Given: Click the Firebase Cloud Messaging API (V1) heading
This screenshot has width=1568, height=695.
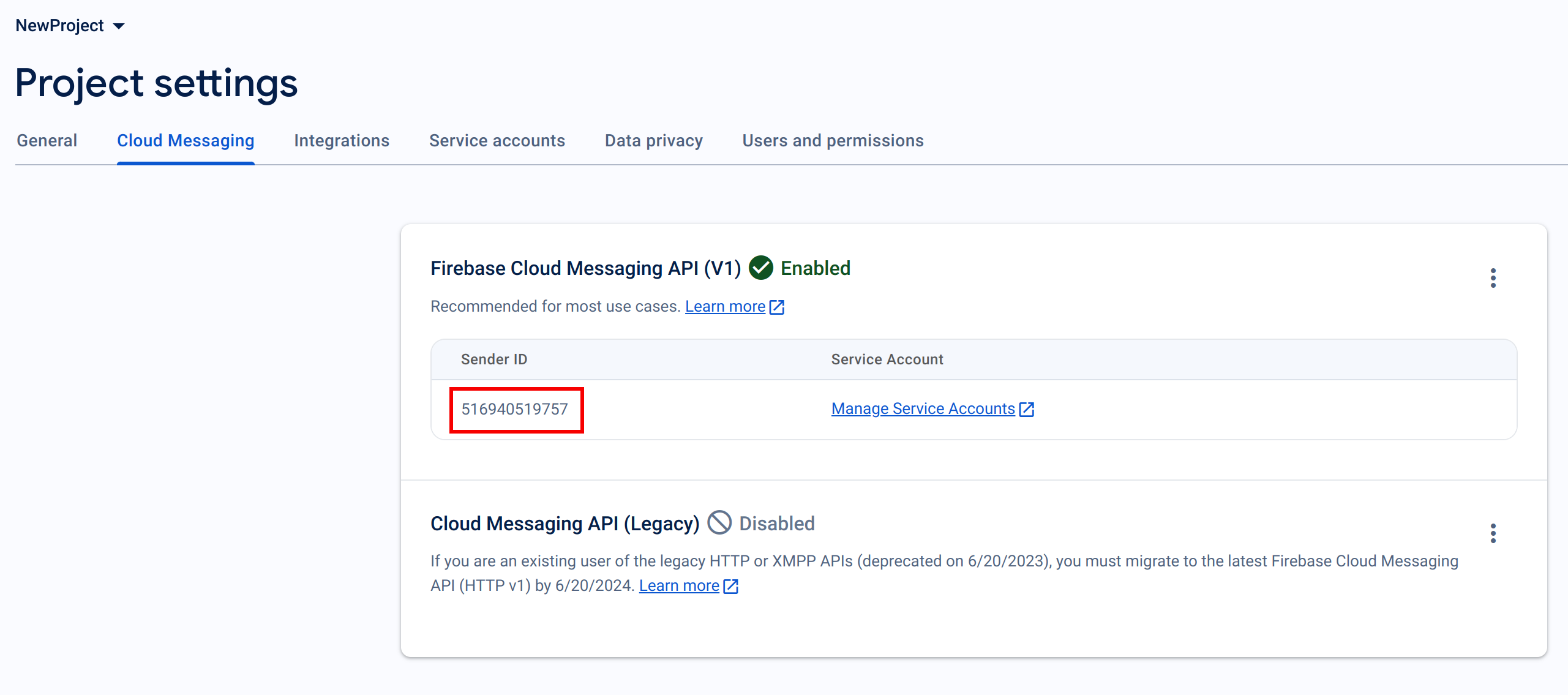Looking at the screenshot, I should pyautogui.click(x=586, y=268).
